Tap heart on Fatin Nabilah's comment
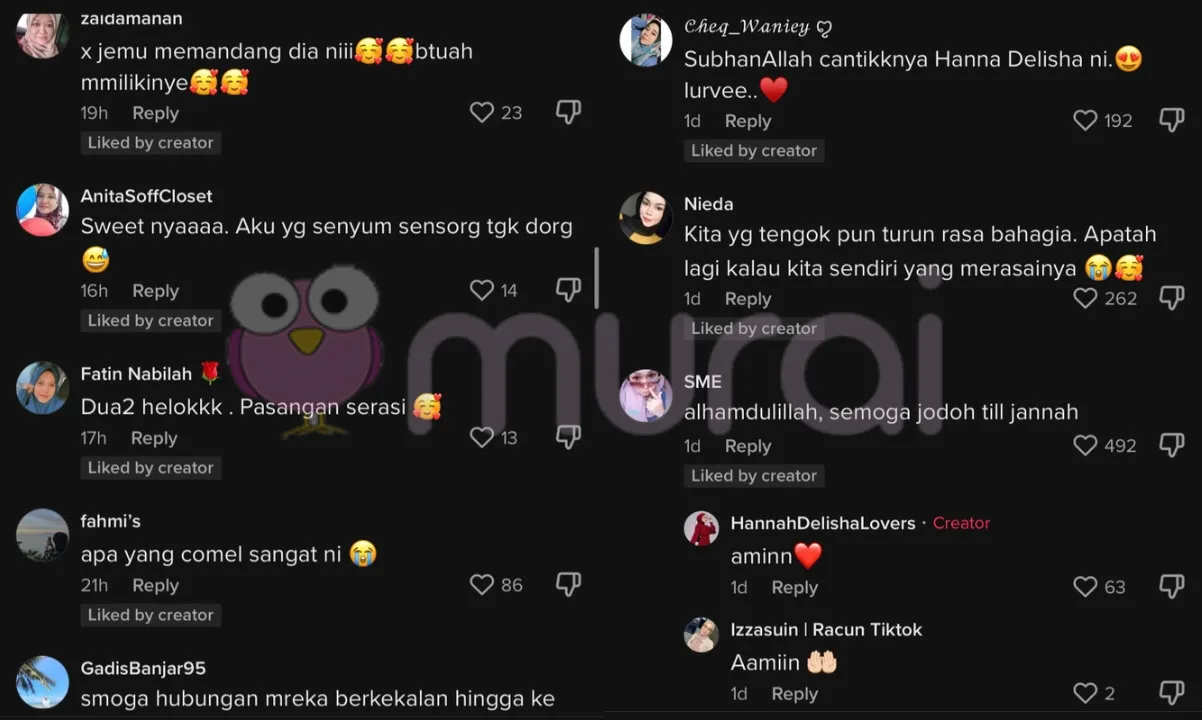This screenshot has height=720, width=1202. (482, 437)
